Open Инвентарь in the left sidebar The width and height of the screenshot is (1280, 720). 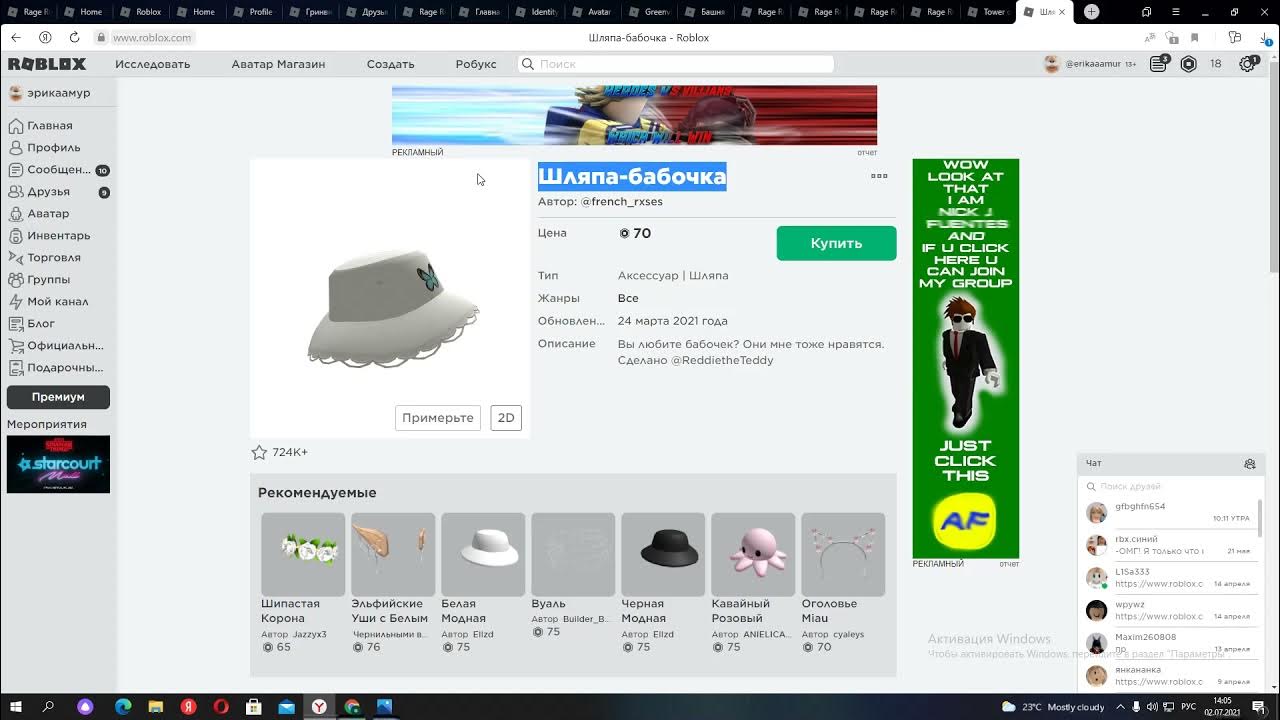click(x=58, y=236)
